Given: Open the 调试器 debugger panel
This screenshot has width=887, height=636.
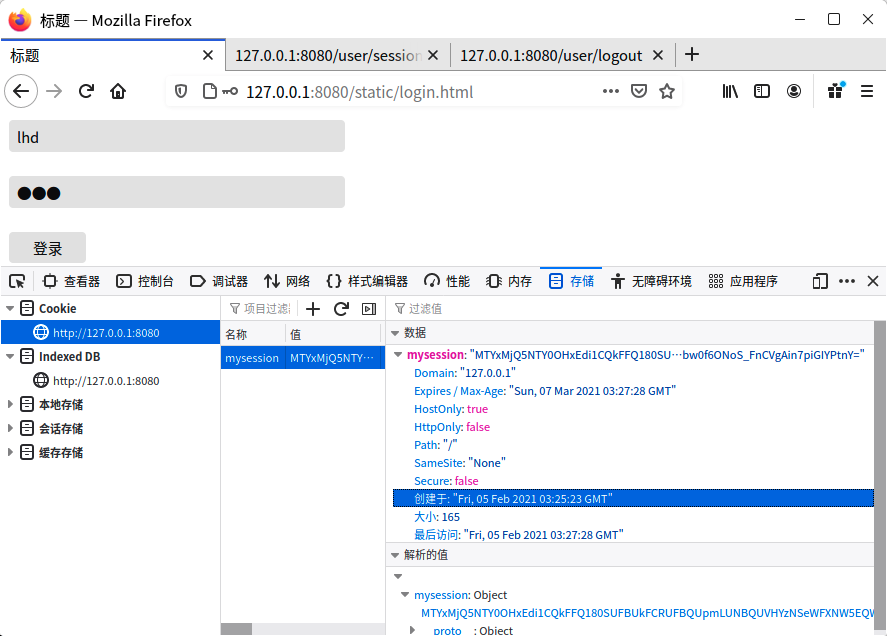Looking at the screenshot, I should (x=219, y=281).
